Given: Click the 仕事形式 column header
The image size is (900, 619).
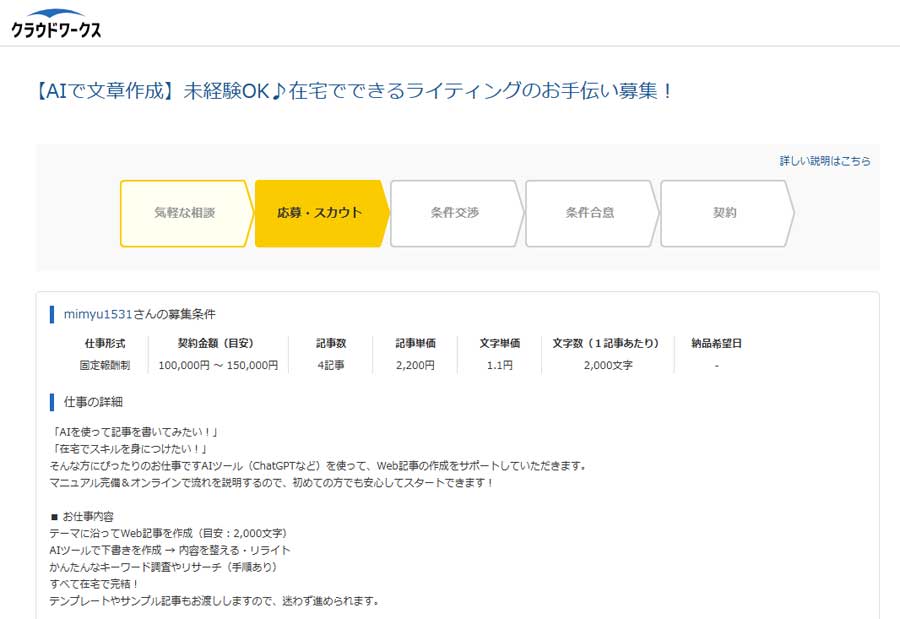Looking at the screenshot, I should point(105,343).
